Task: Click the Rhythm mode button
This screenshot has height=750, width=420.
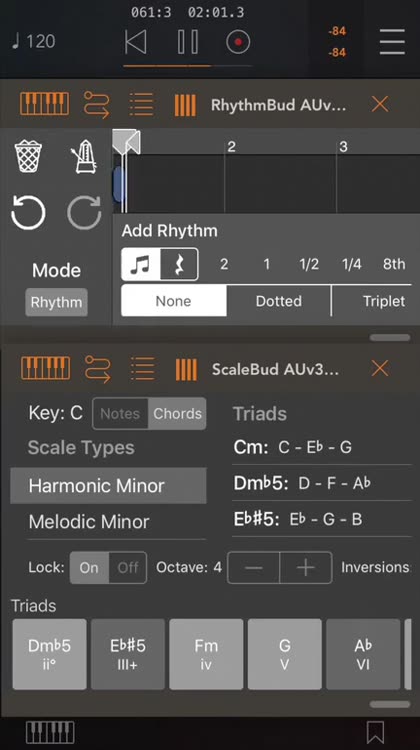Action: pos(56,302)
